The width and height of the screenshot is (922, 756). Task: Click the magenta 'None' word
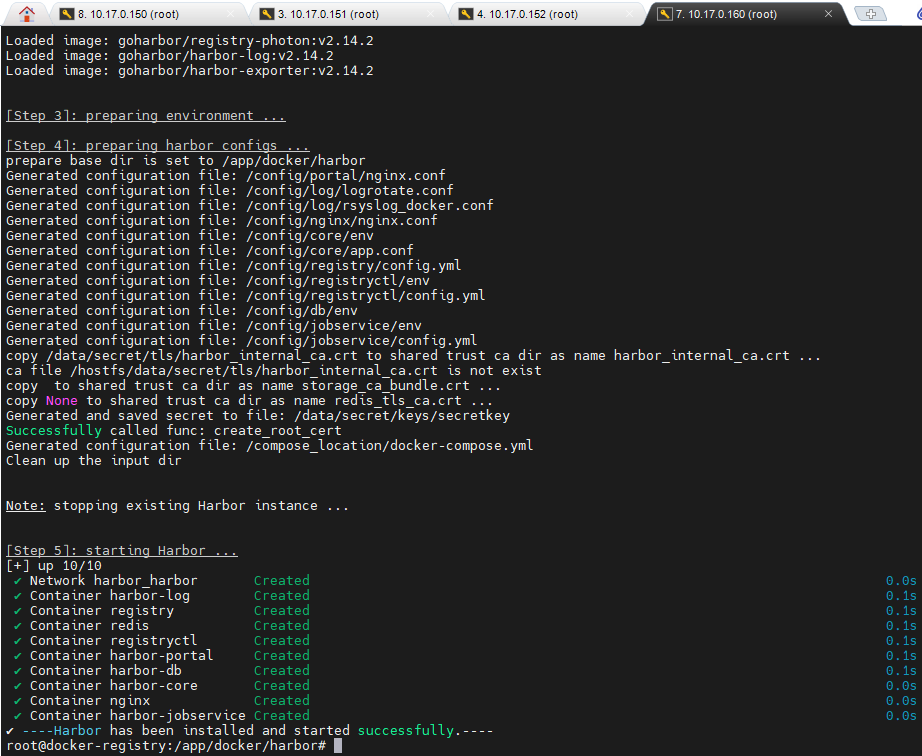pyautogui.click(x=62, y=400)
